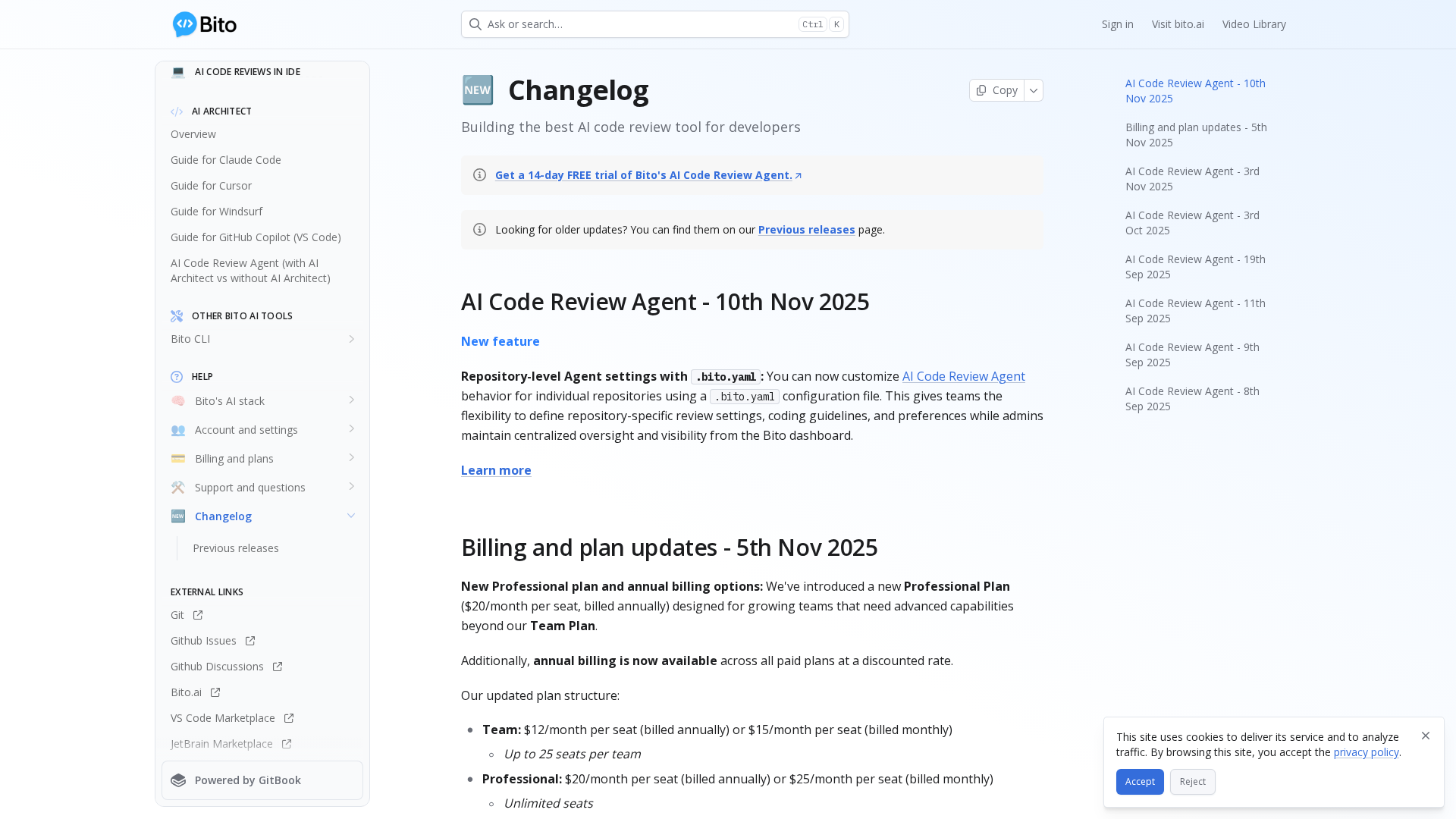
Task: Click the copy page icon
Action: 981,90
